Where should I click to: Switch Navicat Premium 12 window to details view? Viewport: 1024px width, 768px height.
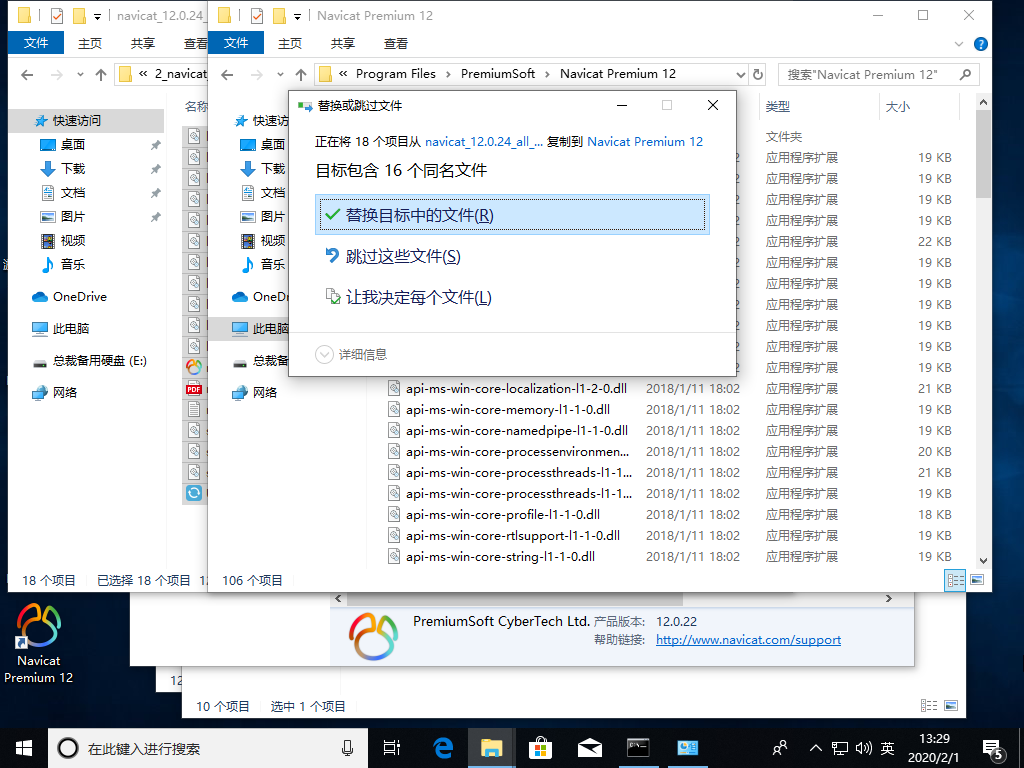[x=955, y=580]
